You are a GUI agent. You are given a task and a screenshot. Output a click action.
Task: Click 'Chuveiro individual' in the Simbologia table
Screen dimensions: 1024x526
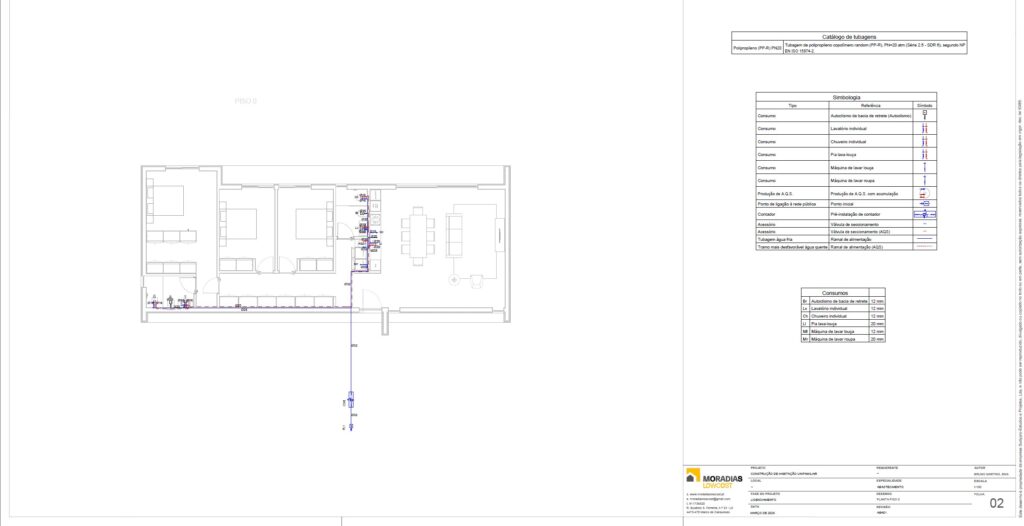pyautogui.click(x=848, y=142)
